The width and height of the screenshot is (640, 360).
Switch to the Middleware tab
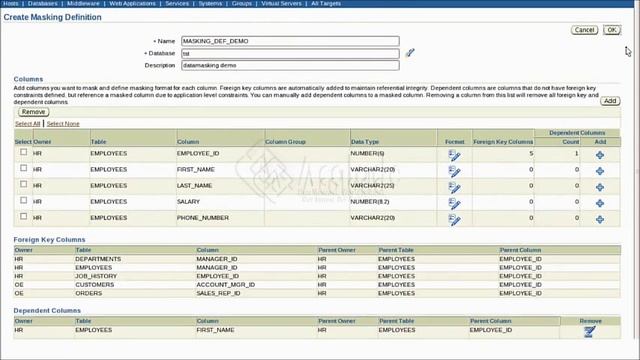coord(83,3)
